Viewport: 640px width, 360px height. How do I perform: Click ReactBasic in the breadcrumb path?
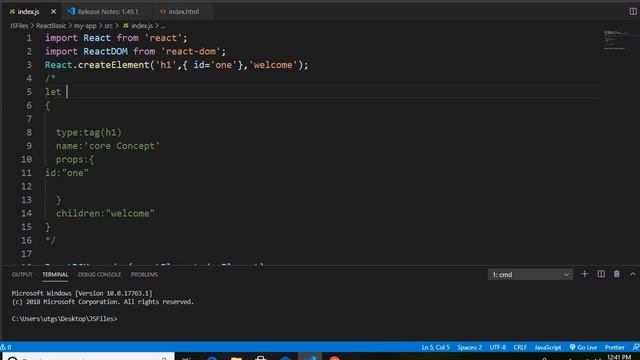(x=51, y=26)
